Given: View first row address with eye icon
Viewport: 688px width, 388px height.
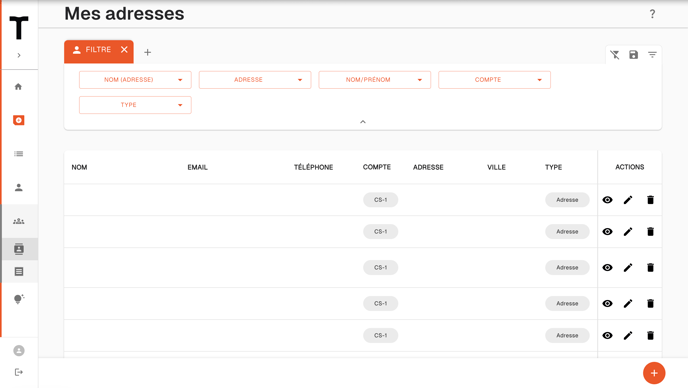Looking at the screenshot, I should click(607, 200).
